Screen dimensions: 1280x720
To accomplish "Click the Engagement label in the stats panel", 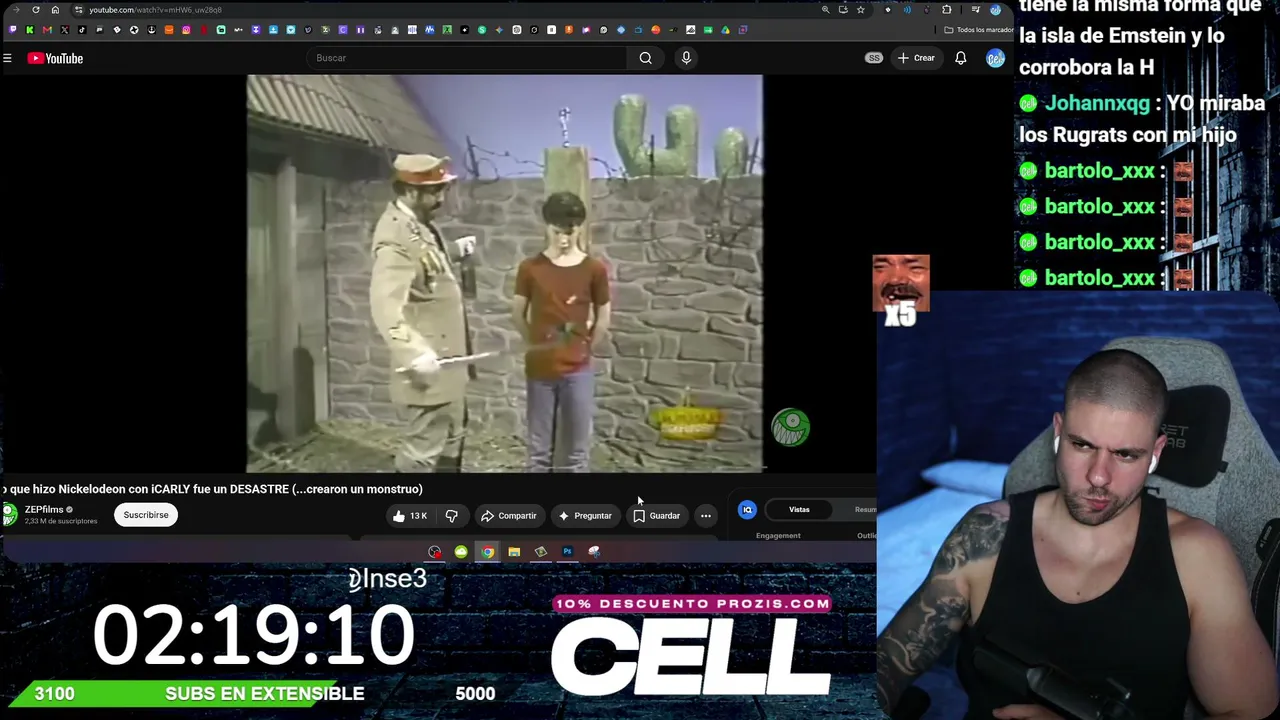I will tap(778, 536).
